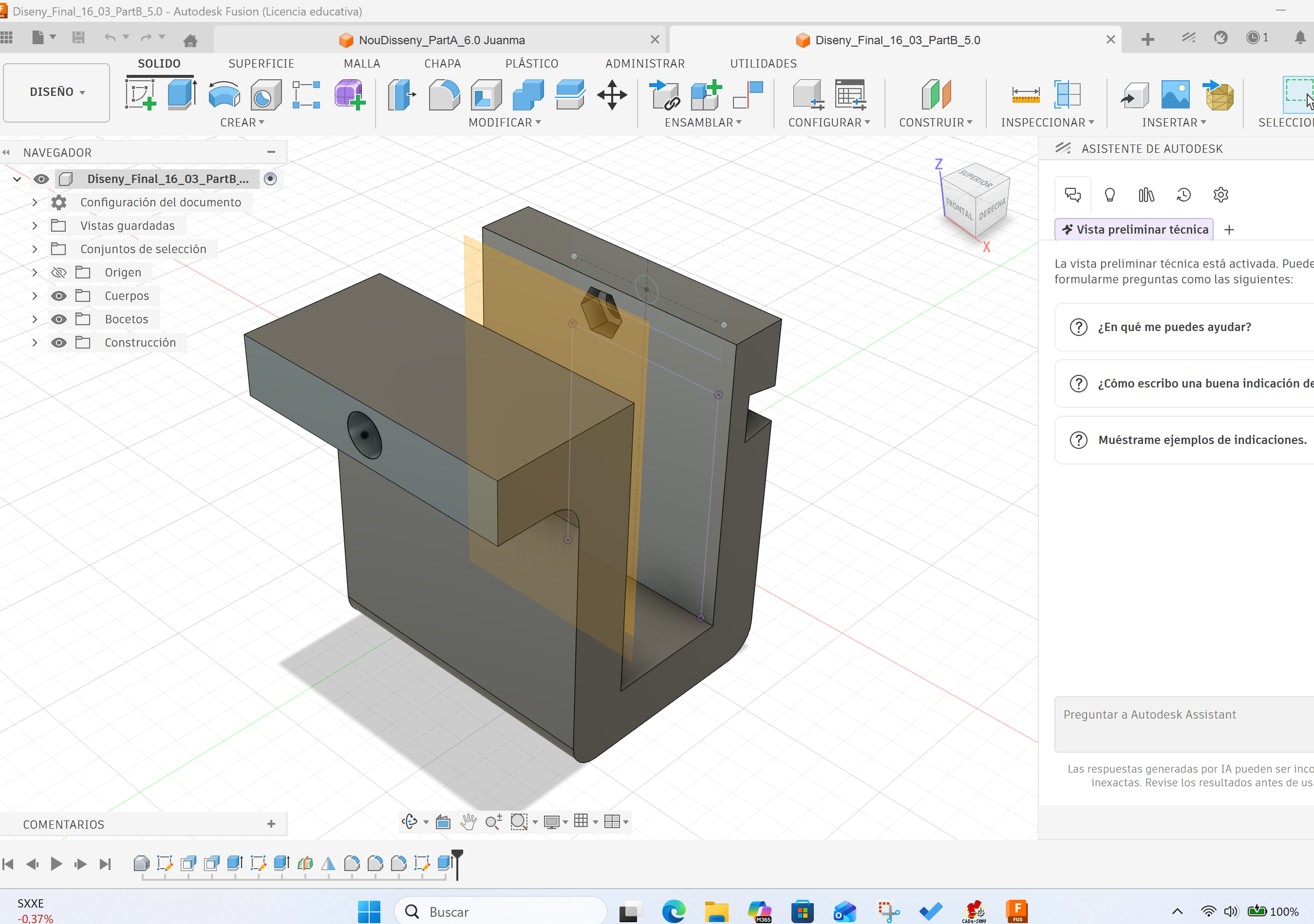Click 'Muéstrame ejemplos de indicaciones.' suggestion
The image size is (1314, 924).
[1185, 440]
